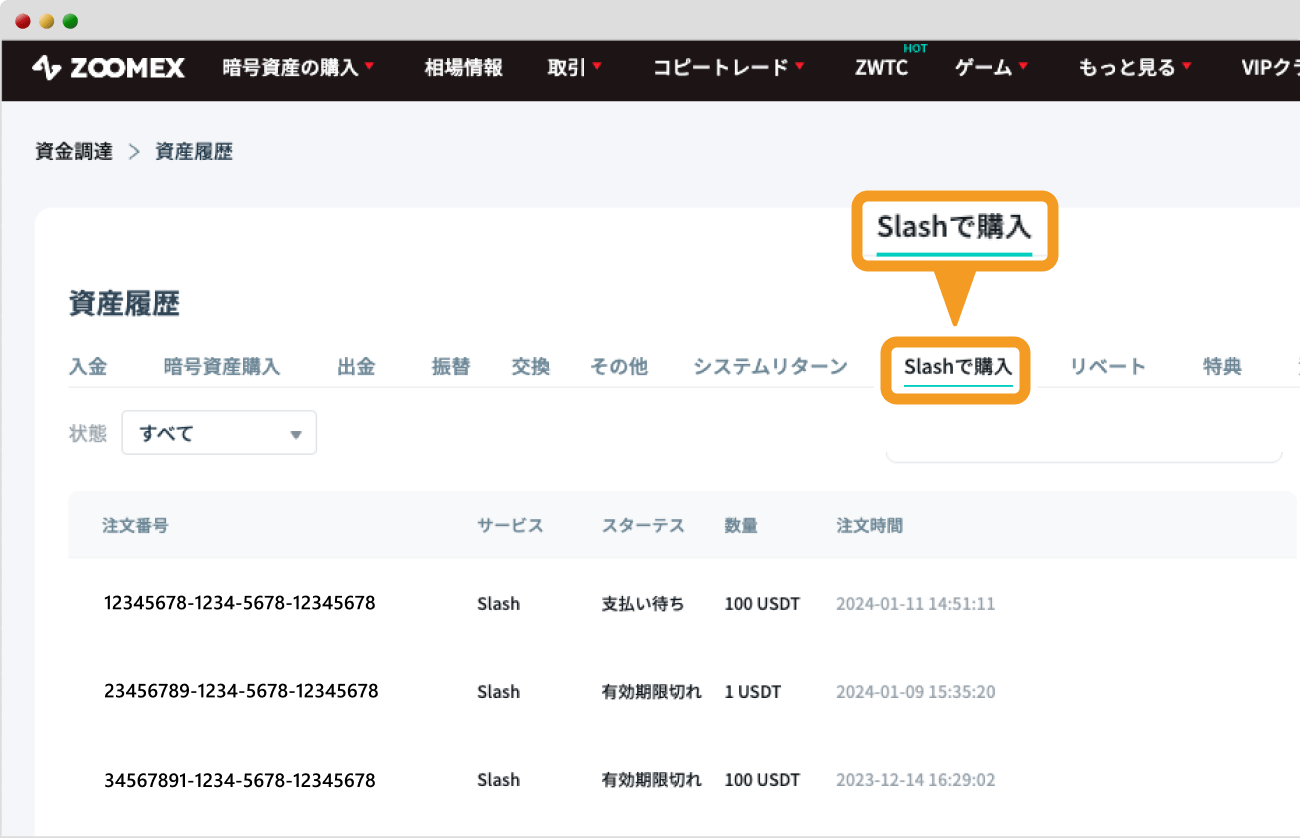Image resolution: width=1300 pixels, height=838 pixels.
Task: Click the green maximize window button
Action: coord(70,21)
